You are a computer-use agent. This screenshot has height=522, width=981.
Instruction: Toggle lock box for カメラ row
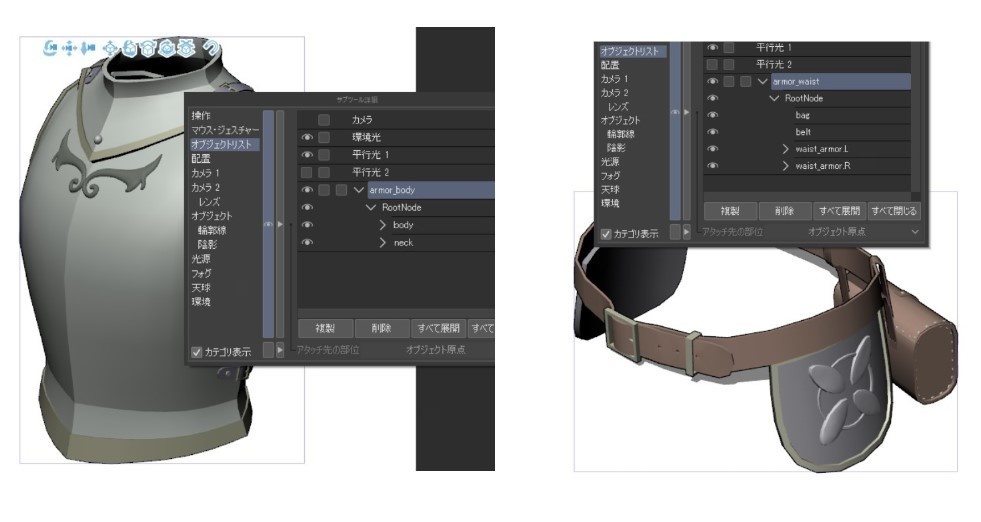click(x=324, y=120)
